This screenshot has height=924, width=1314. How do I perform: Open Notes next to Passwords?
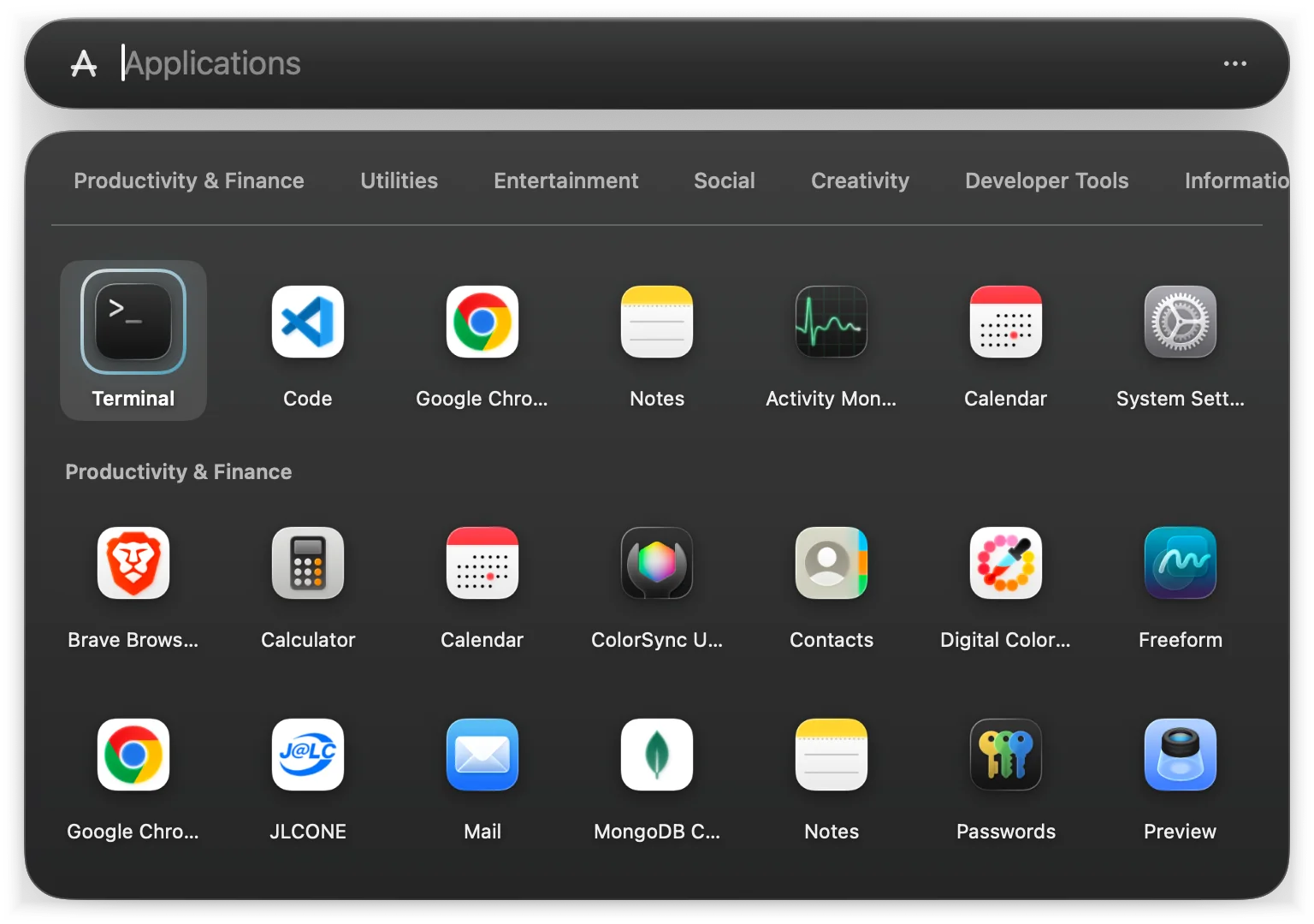[x=832, y=755]
